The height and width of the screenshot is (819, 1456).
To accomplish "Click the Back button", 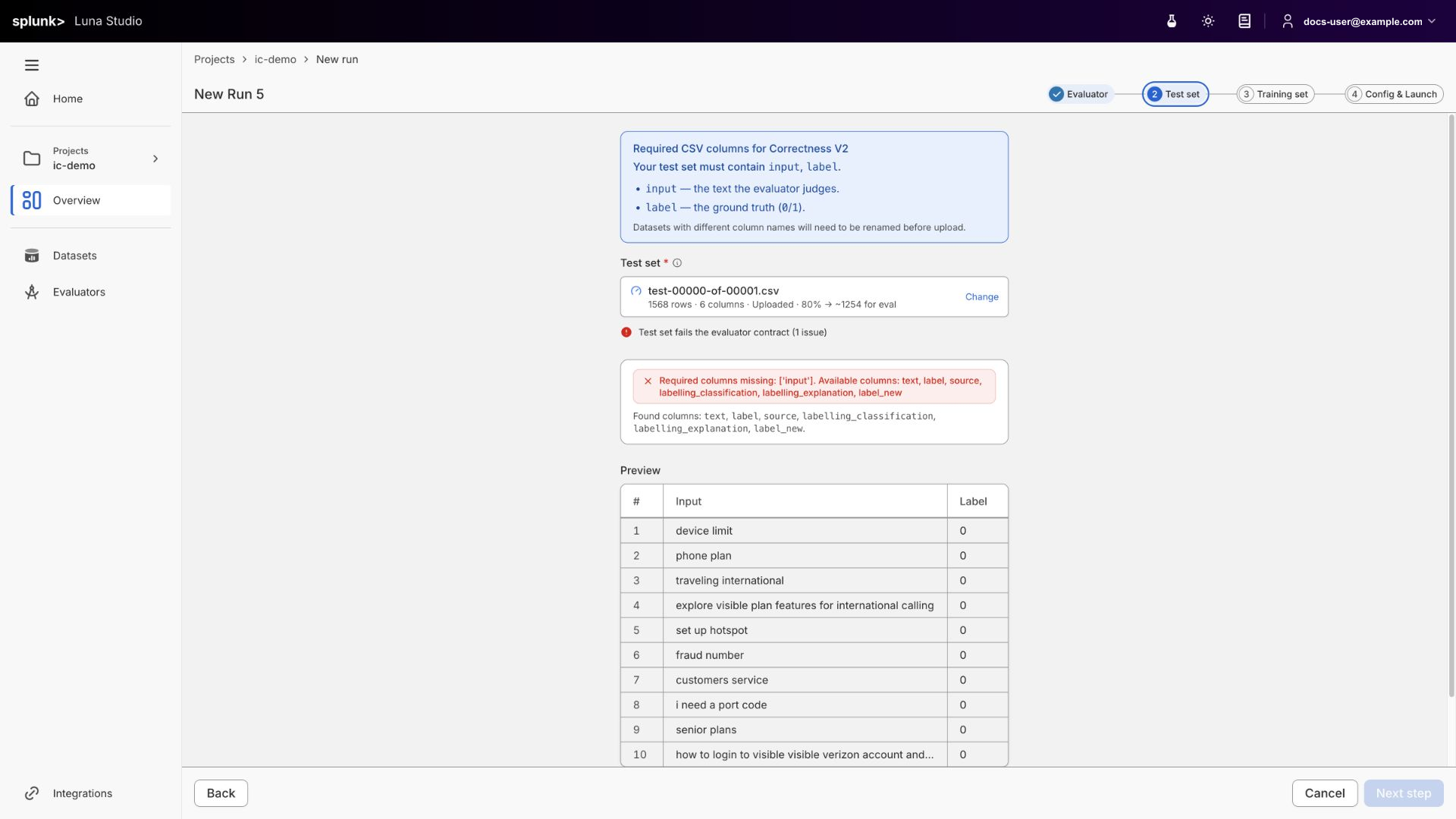I will coord(221,793).
